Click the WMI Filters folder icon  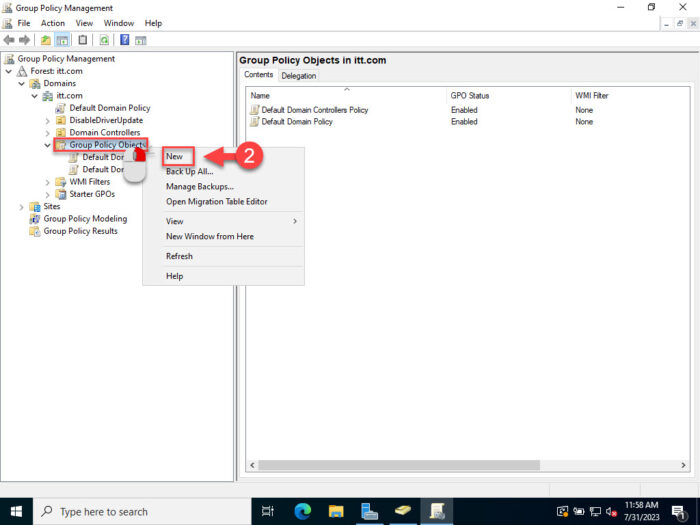(61, 182)
